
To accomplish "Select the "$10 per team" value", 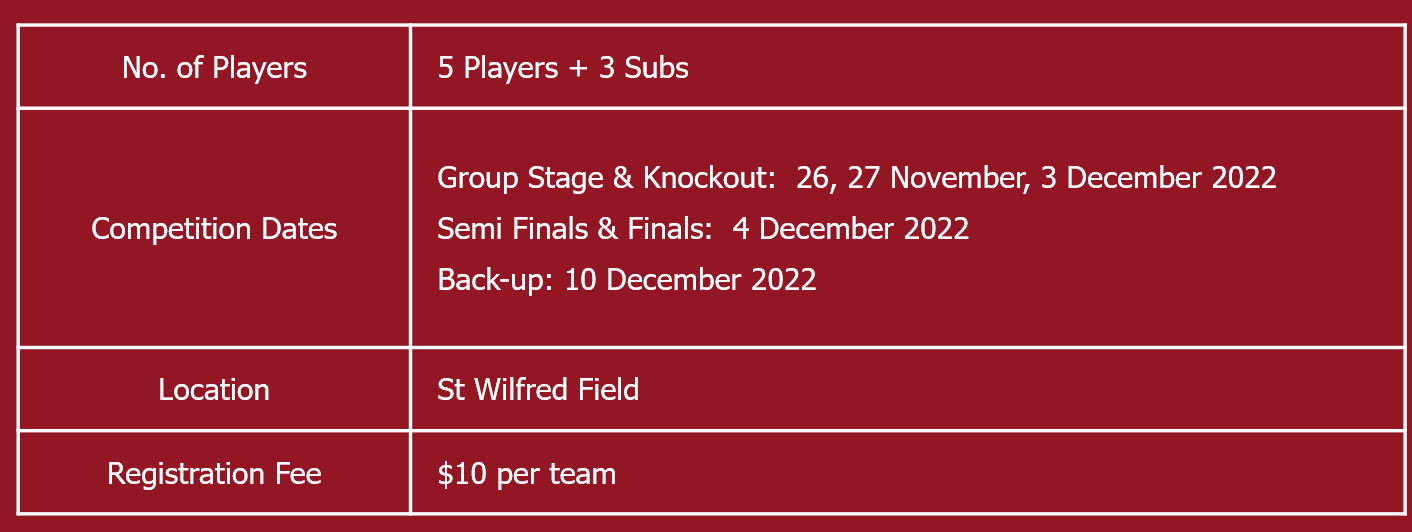I will pos(527,473).
